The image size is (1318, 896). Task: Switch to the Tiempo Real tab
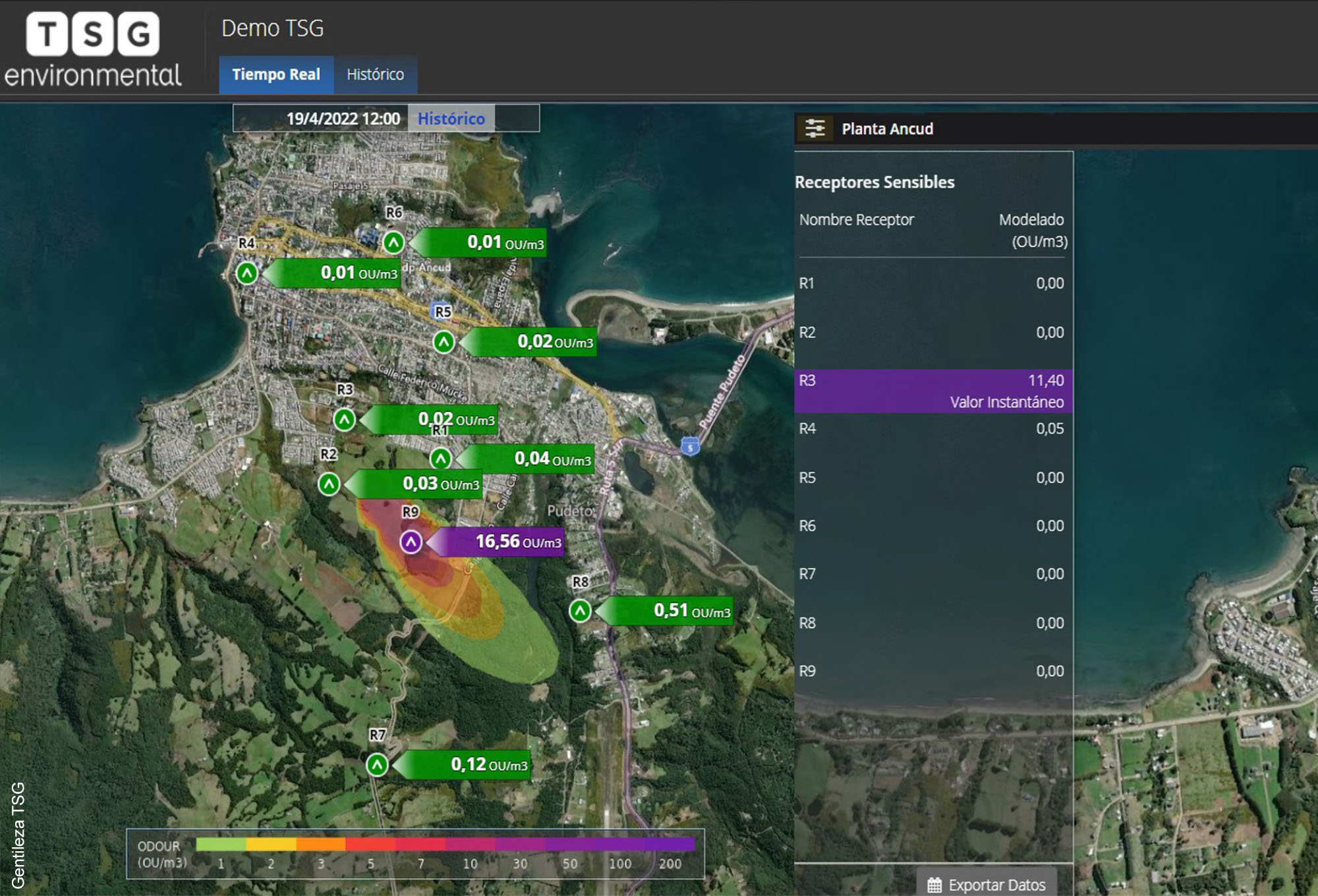tap(276, 74)
